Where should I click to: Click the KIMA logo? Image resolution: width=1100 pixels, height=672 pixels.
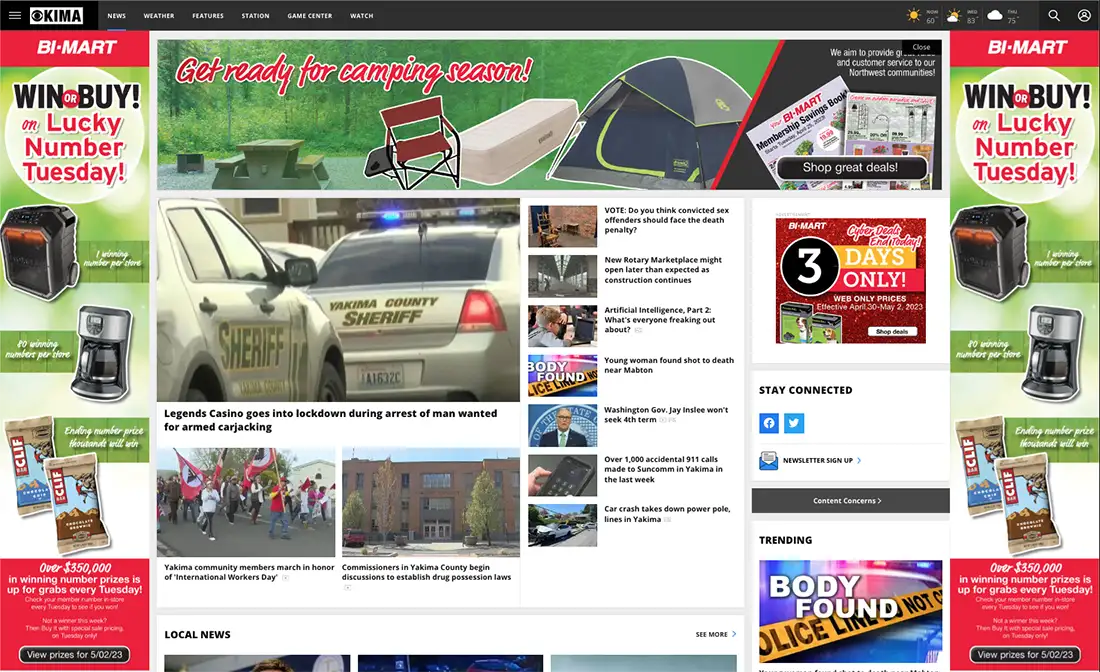(56, 15)
